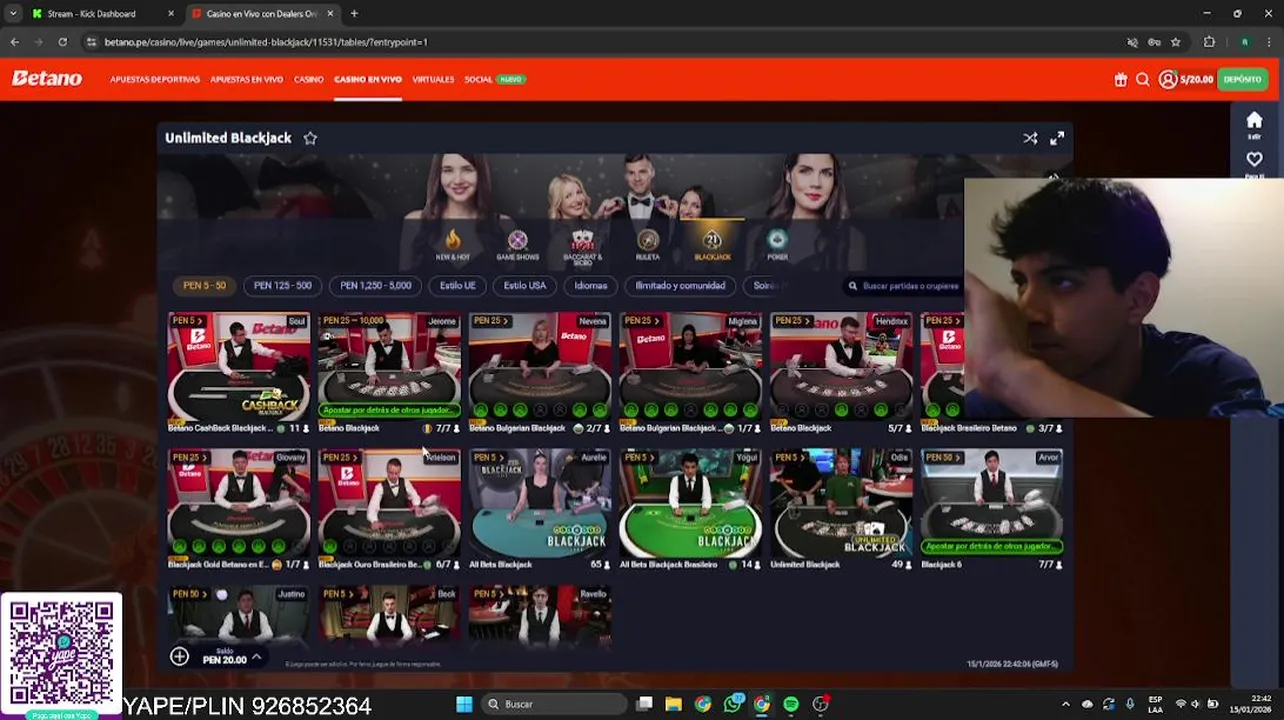Toggle the Ilimitado y comunidad filter
The image size is (1284, 720).
coord(680,286)
